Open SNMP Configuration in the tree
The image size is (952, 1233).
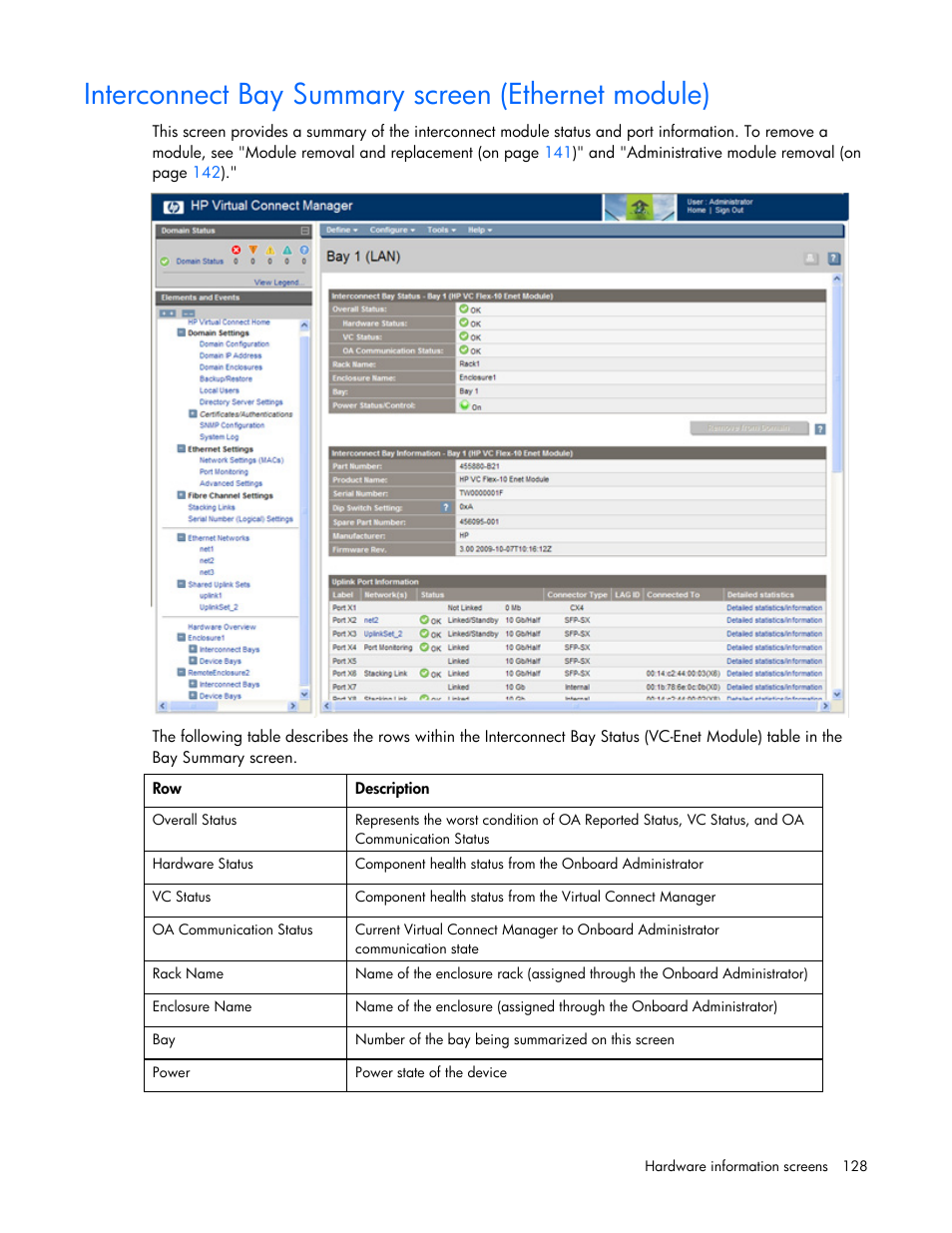pyautogui.click(x=232, y=425)
